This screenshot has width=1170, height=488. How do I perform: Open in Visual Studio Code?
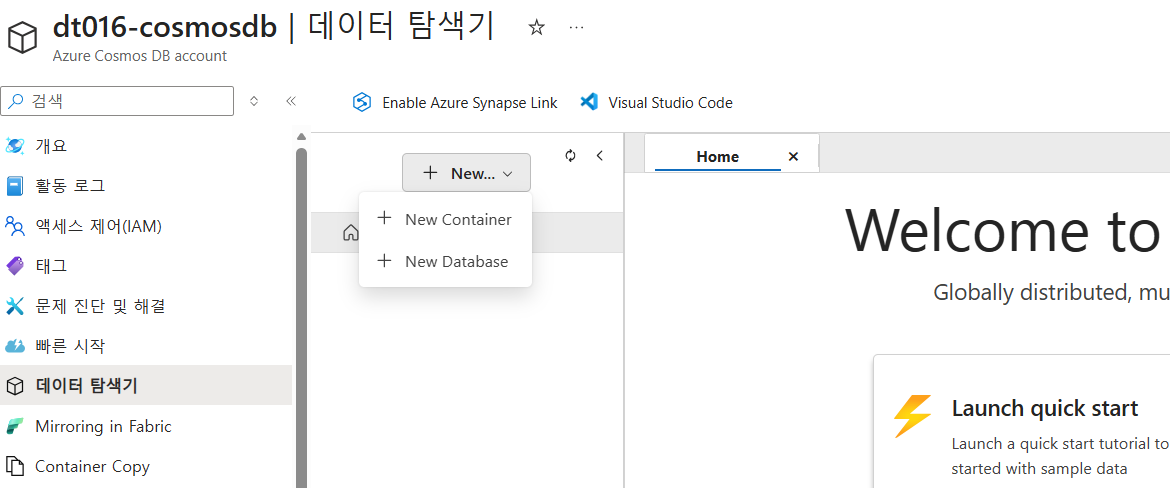657,103
